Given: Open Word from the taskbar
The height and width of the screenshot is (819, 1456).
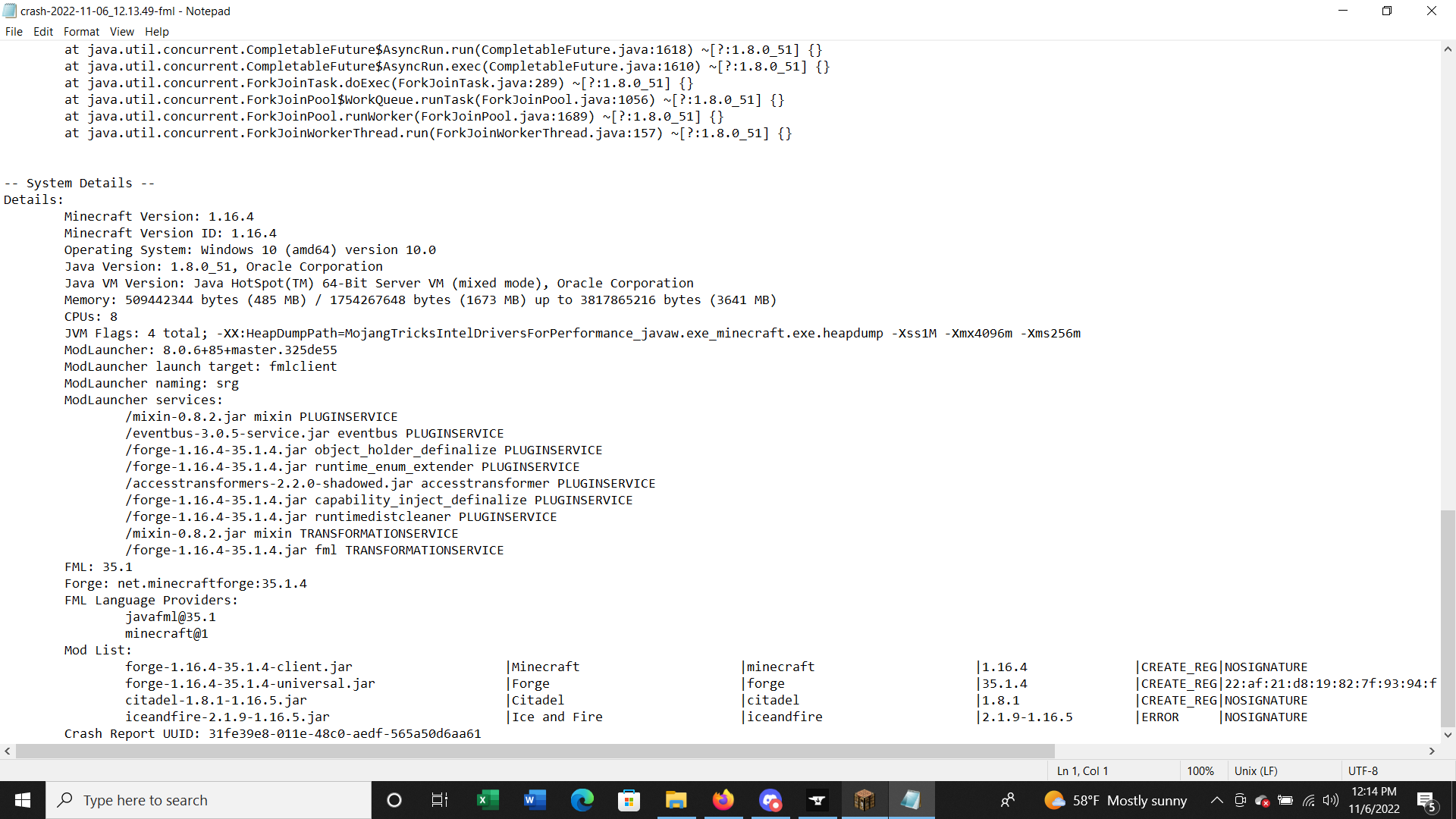Looking at the screenshot, I should coord(535,800).
